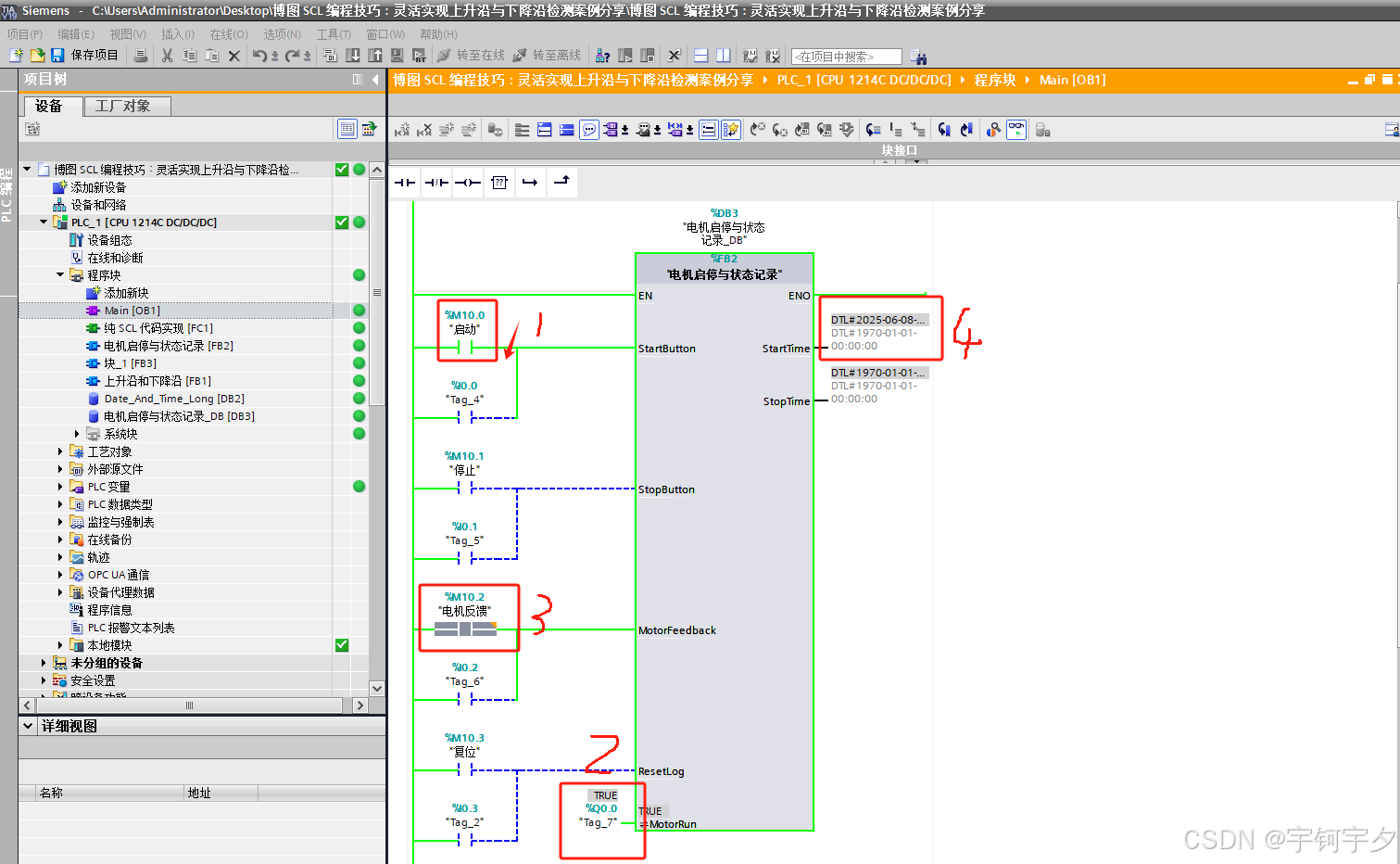Split editor area vertically icon
Screen dimensions: 1400x864
click(x=724, y=56)
